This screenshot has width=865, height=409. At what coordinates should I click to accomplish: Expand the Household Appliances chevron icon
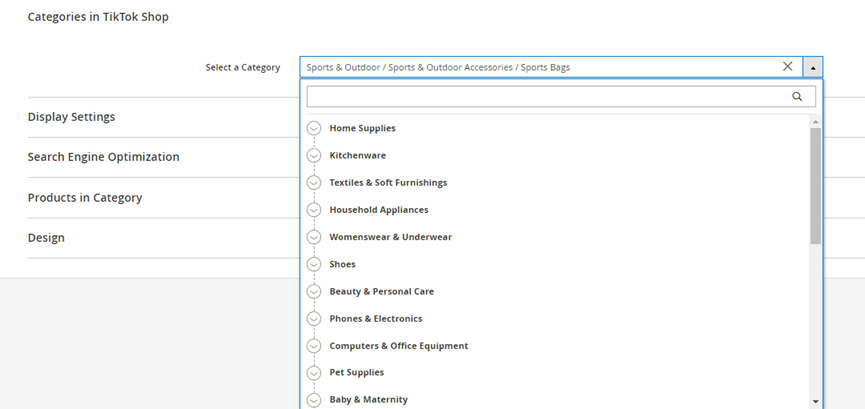(314, 210)
